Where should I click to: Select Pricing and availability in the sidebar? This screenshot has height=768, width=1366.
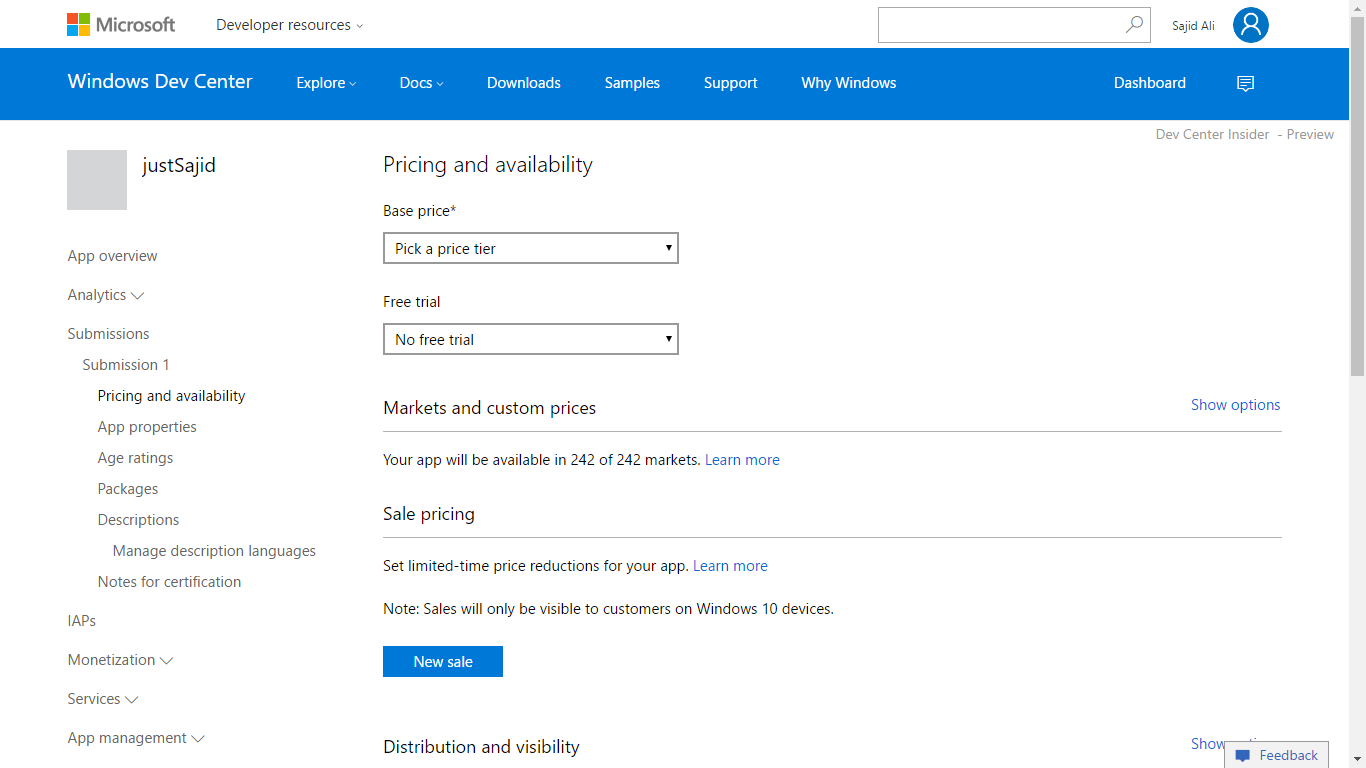[171, 396]
